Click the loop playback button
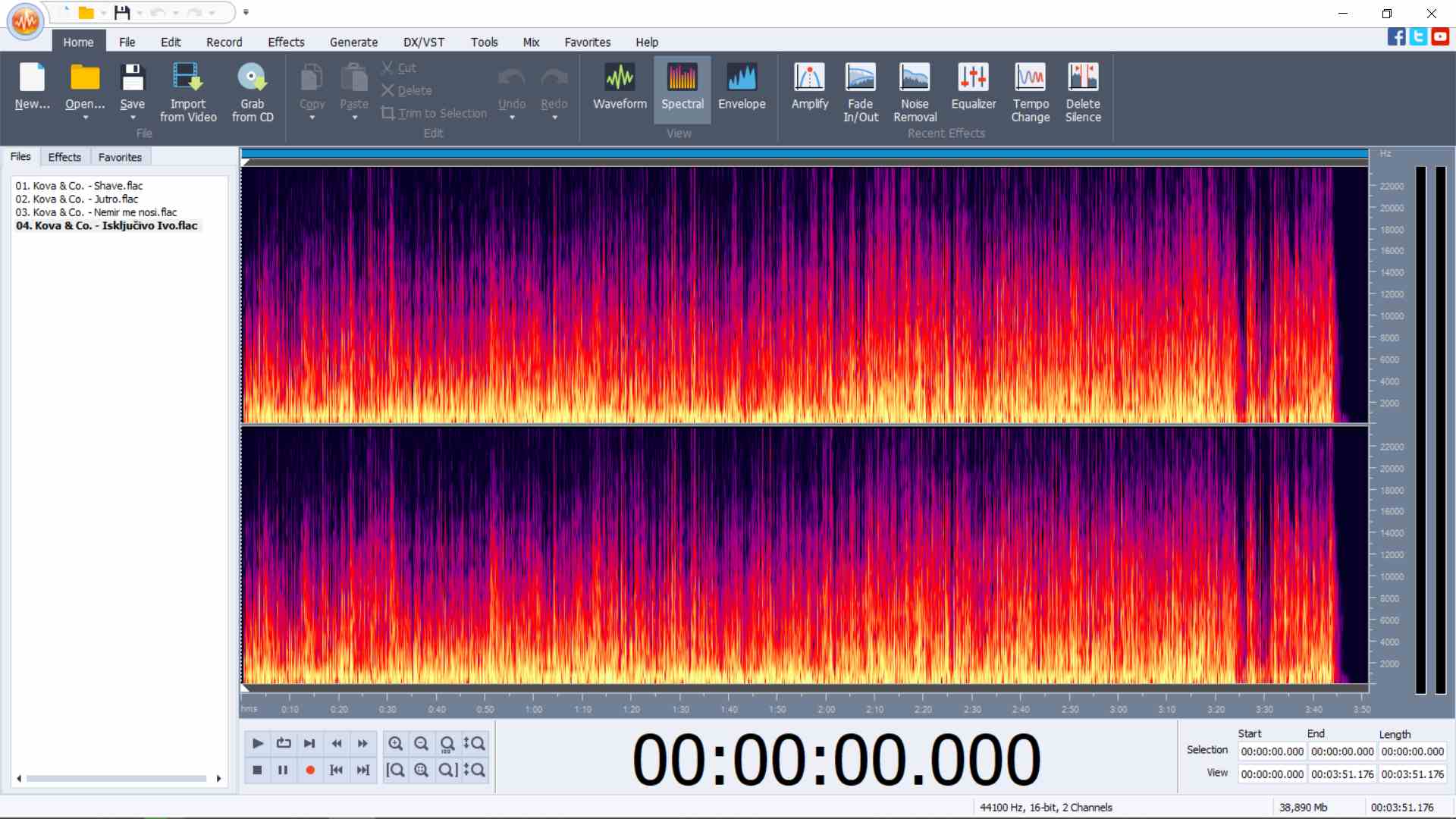Image resolution: width=1456 pixels, height=819 pixels. point(284,743)
